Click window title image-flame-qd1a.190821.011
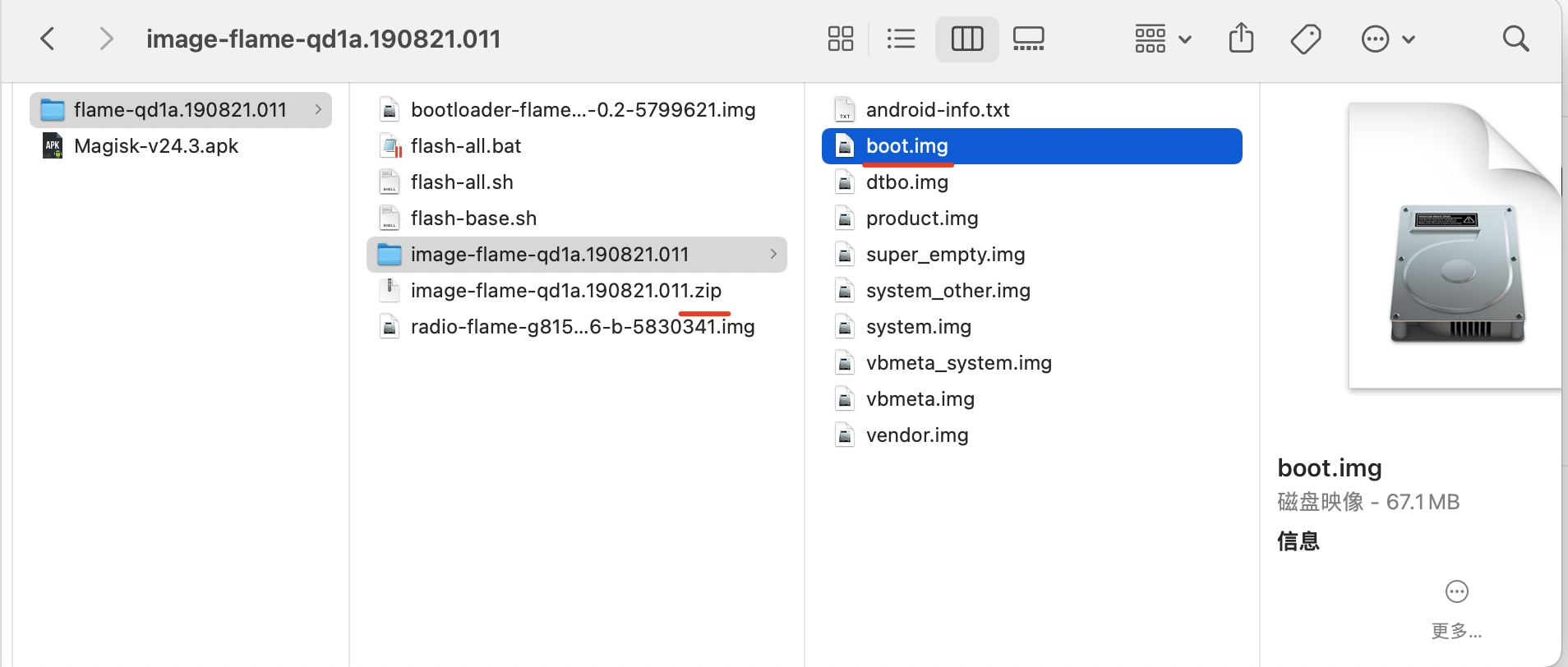This screenshot has width=1568, height=667. pos(324,39)
